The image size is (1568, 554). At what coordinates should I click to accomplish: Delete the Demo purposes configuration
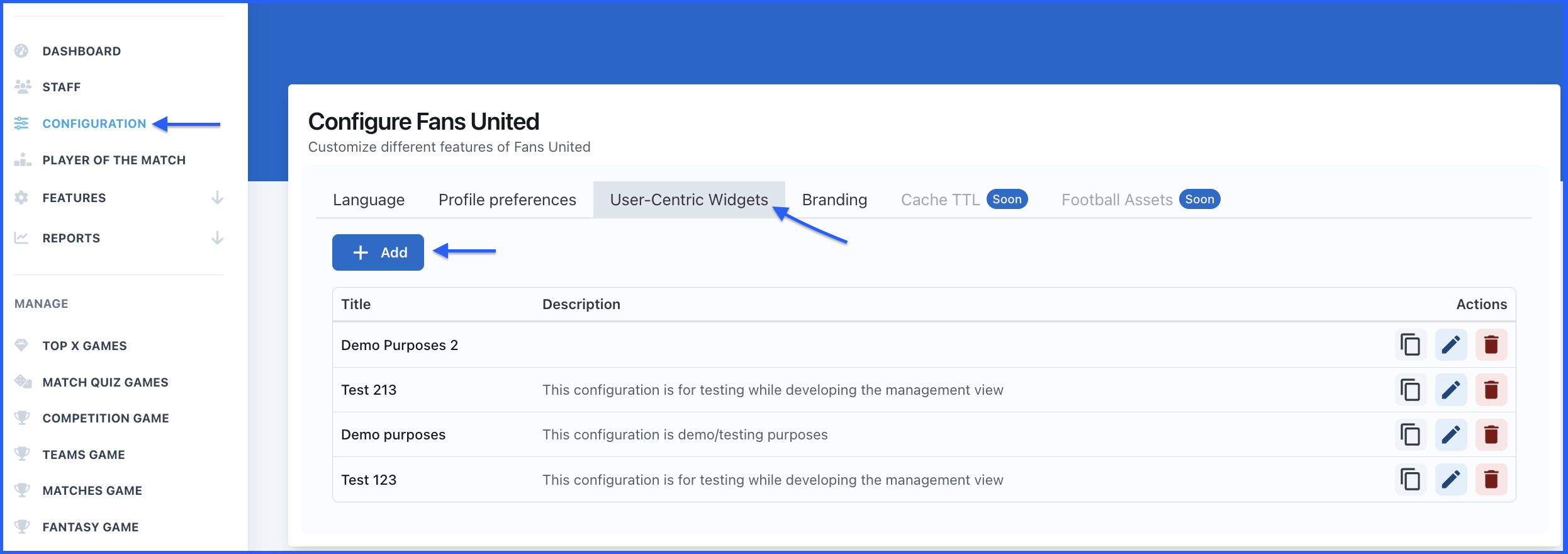click(1491, 435)
